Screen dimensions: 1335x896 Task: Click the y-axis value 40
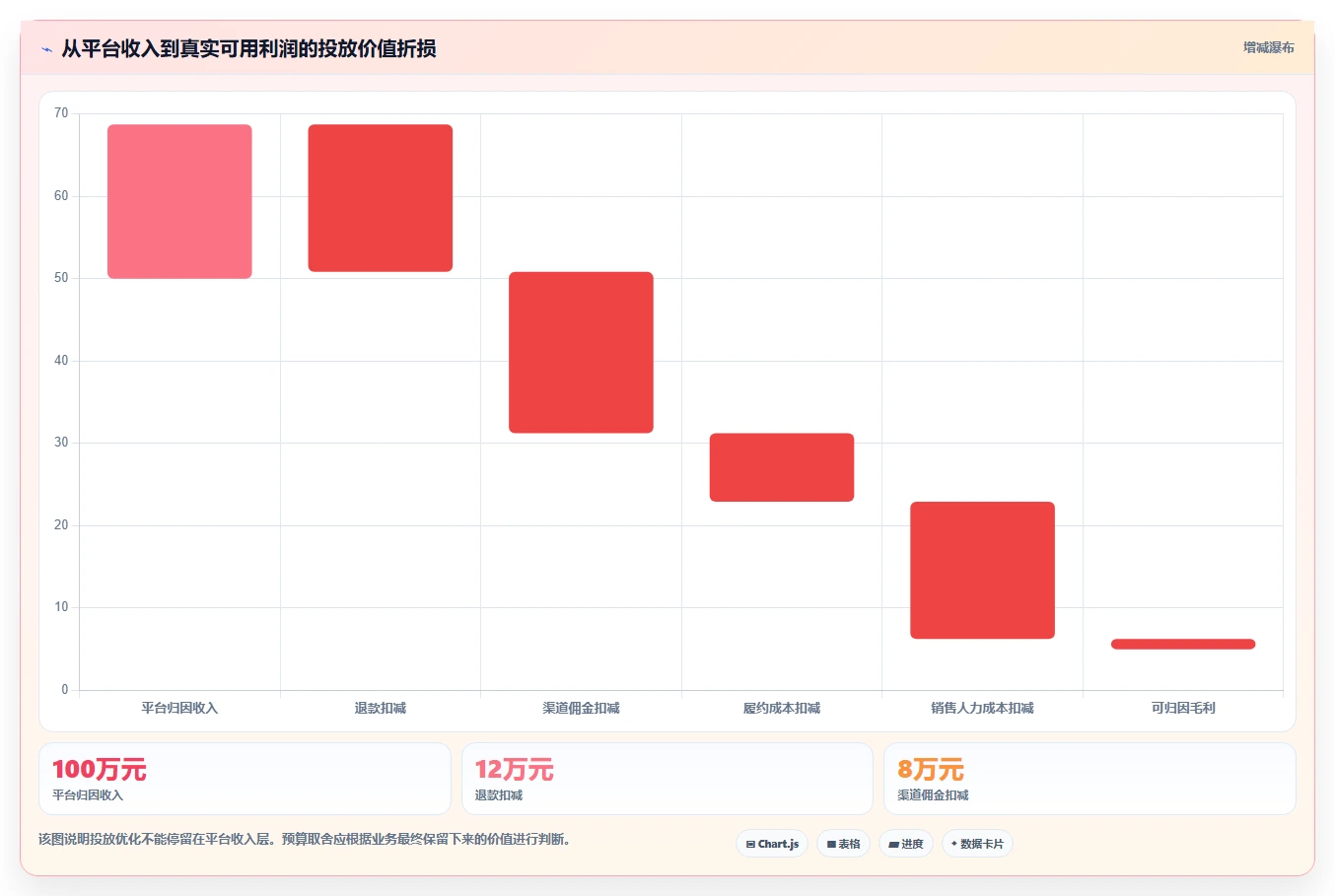tap(61, 361)
